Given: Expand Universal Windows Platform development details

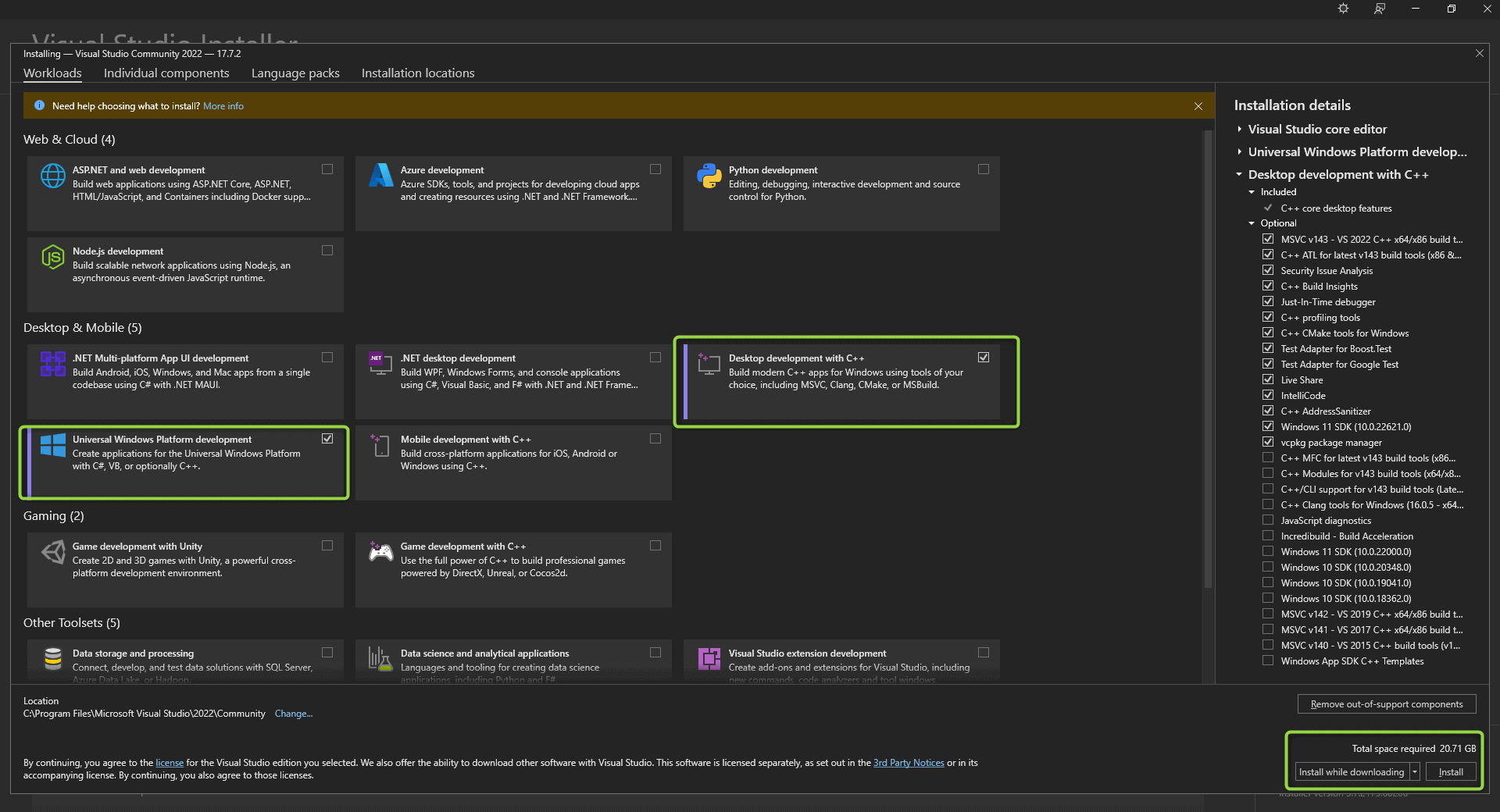Looking at the screenshot, I should [x=1240, y=151].
